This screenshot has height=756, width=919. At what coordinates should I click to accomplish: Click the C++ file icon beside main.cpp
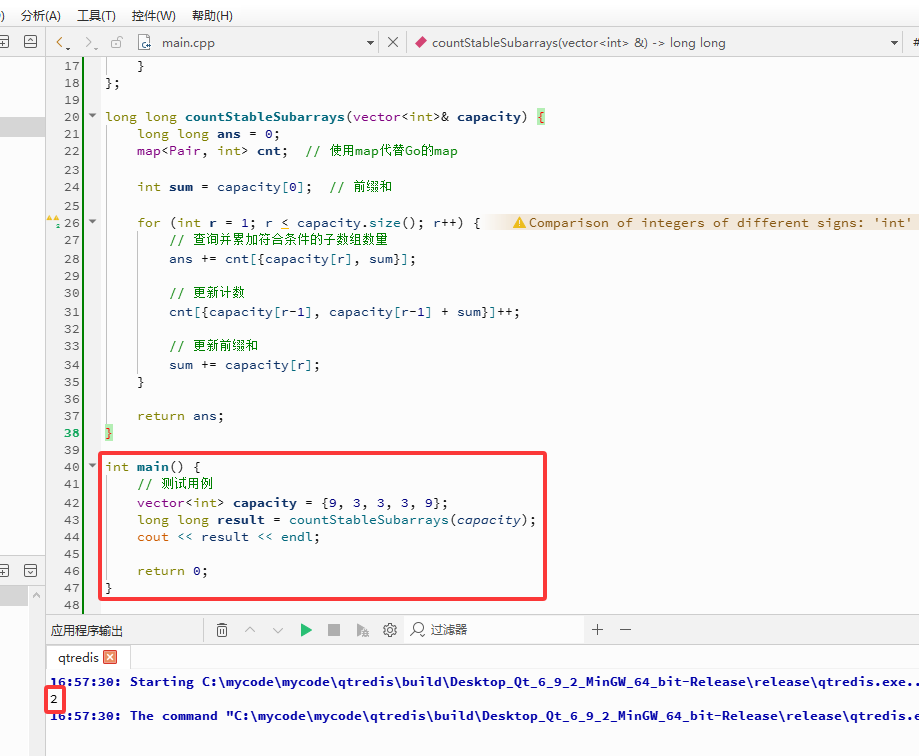pos(144,42)
